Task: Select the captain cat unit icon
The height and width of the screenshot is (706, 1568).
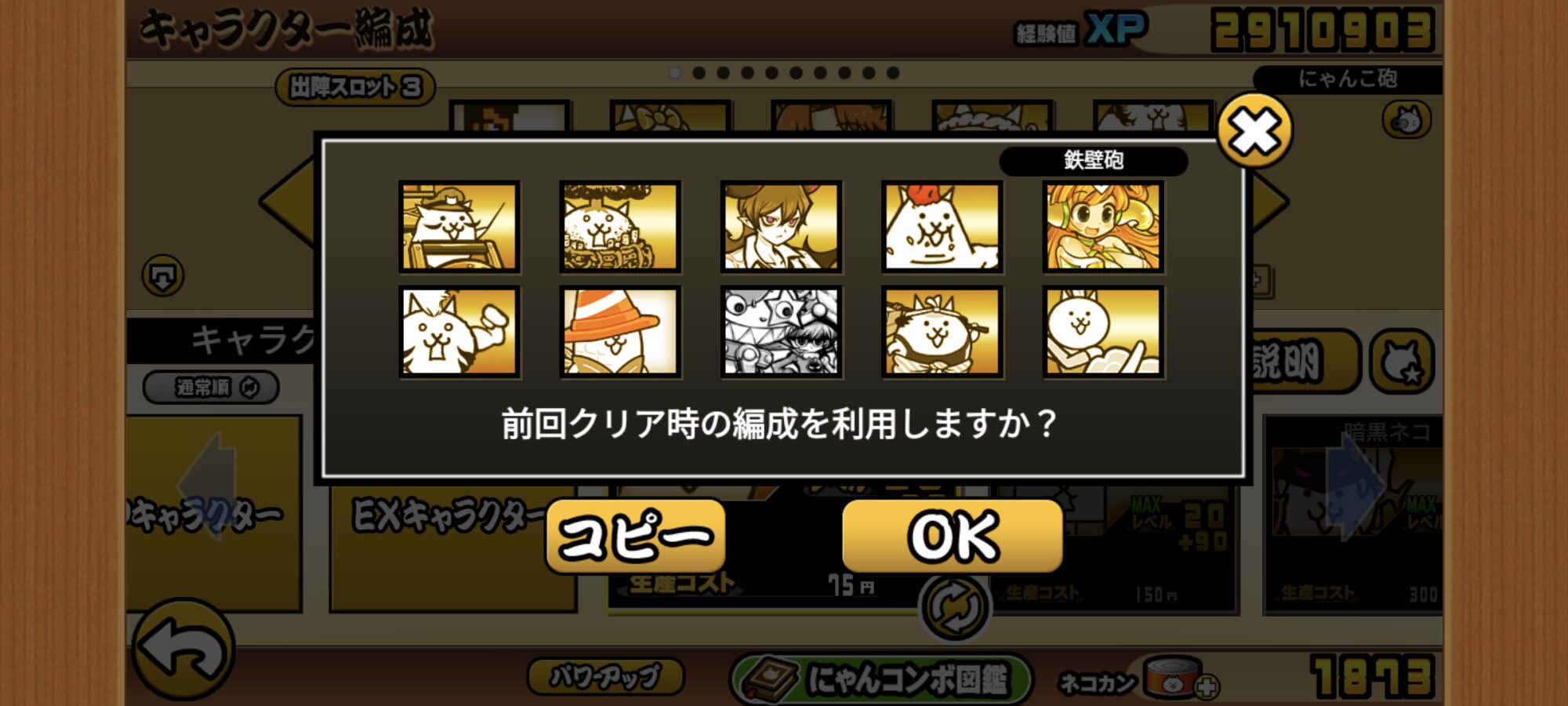Action: (459, 227)
